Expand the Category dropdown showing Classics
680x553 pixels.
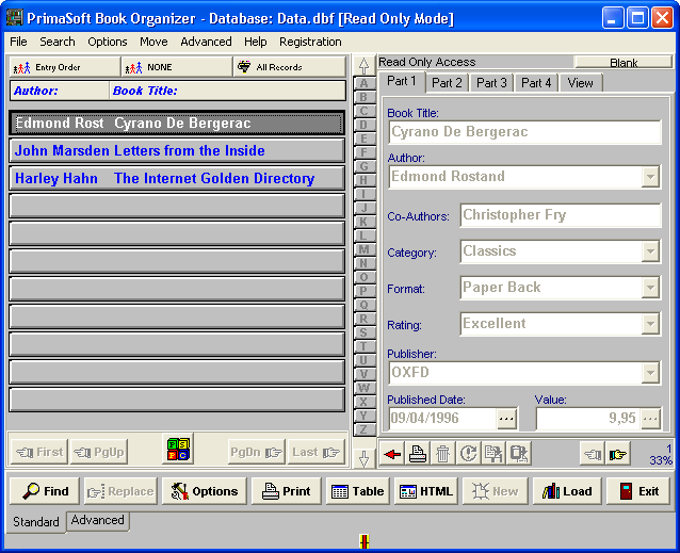click(650, 252)
